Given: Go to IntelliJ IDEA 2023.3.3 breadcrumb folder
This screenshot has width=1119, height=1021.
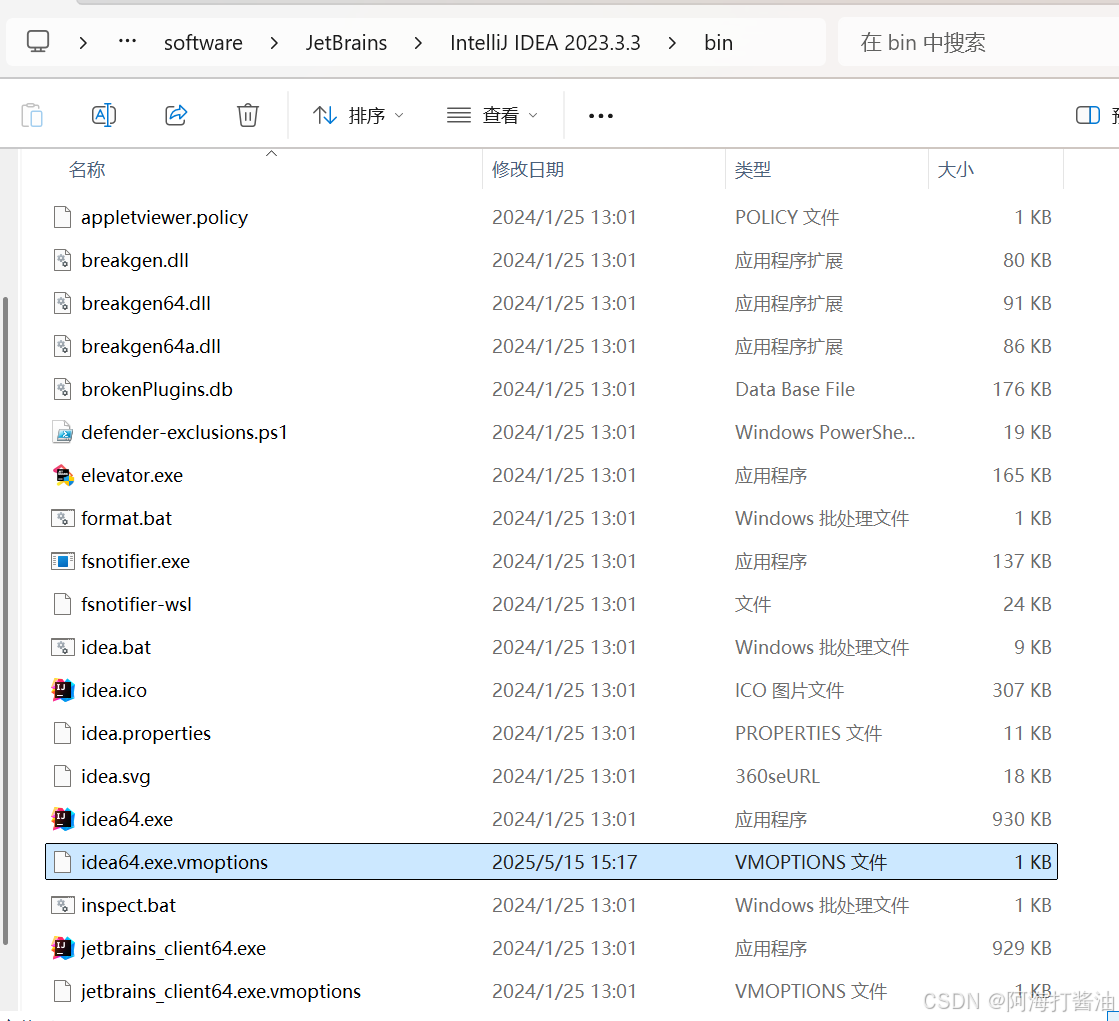Looking at the screenshot, I should tap(545, 43).
